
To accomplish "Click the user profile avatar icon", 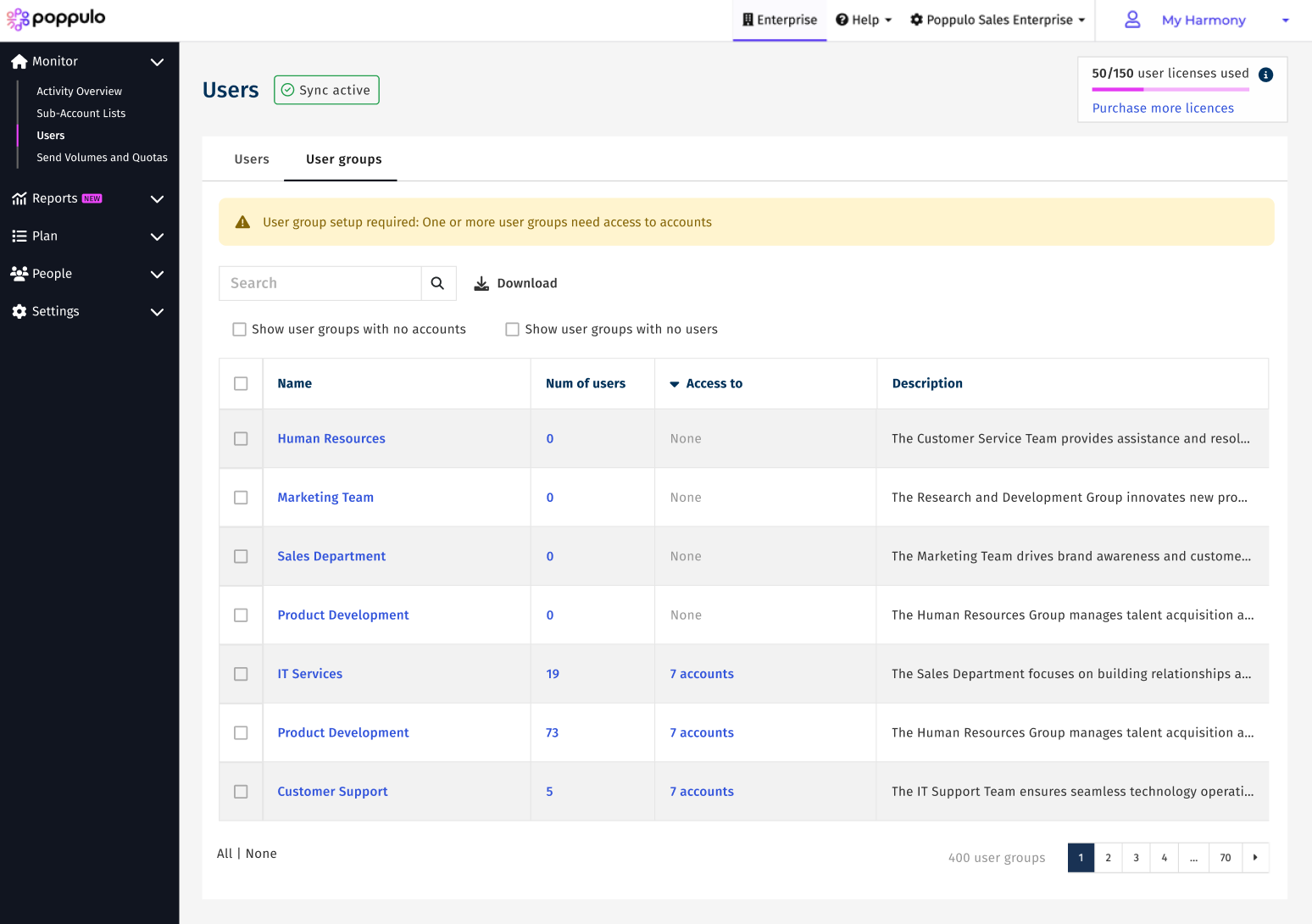I will [1132, 19].
